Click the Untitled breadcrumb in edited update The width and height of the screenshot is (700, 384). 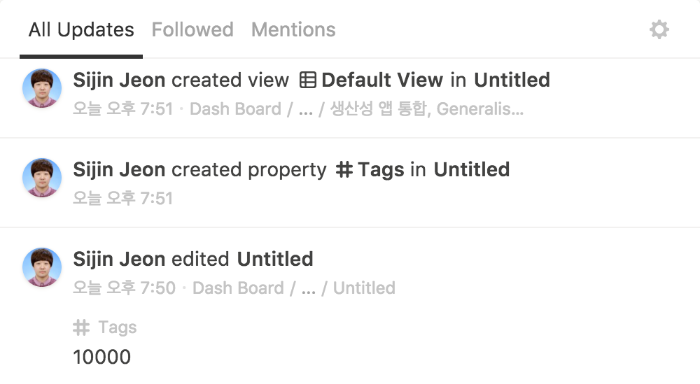click(x=364, y=288)
